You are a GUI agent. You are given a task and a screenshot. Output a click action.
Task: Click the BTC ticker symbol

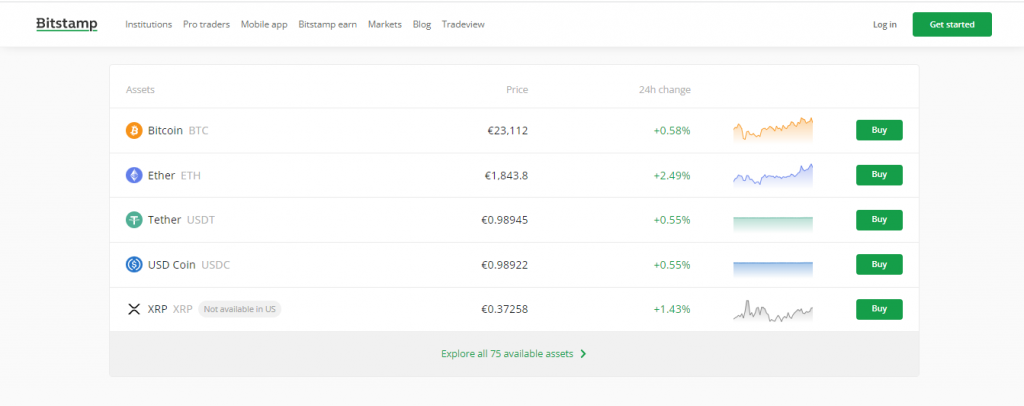[199, 131]
